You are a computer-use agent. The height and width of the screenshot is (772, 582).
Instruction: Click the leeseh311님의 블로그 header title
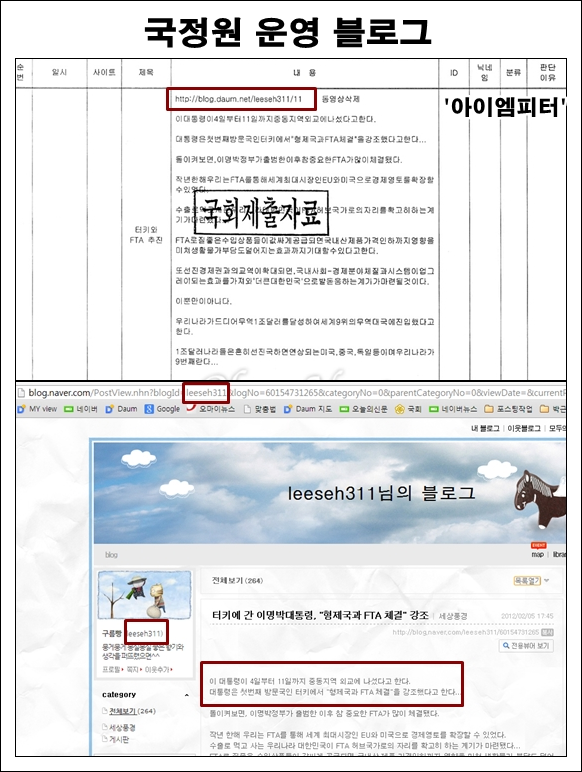(x=381, y=493)
